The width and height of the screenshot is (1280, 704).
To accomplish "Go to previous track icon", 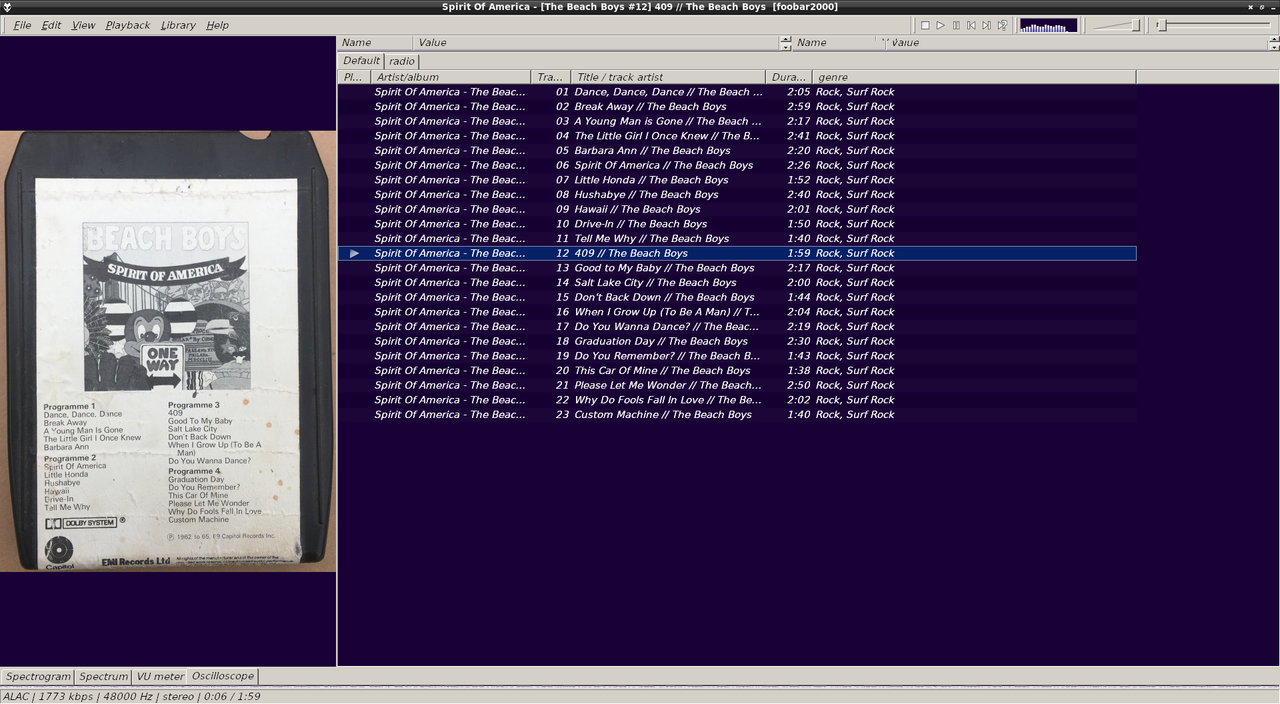I will point(971,25).
